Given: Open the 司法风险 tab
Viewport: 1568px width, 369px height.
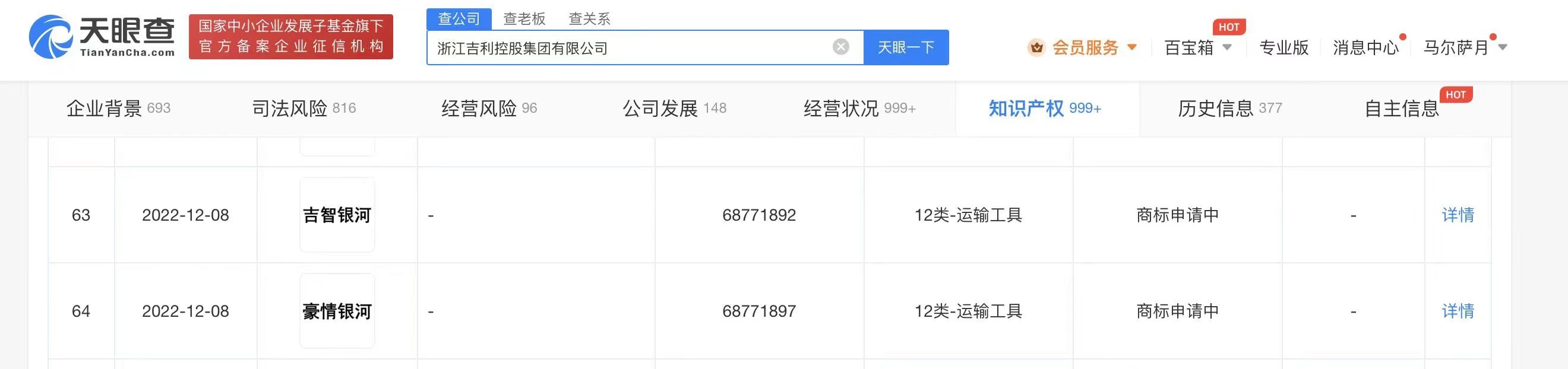Looking at the screenshot, I should pyautogui.click(x=304, y=108).
